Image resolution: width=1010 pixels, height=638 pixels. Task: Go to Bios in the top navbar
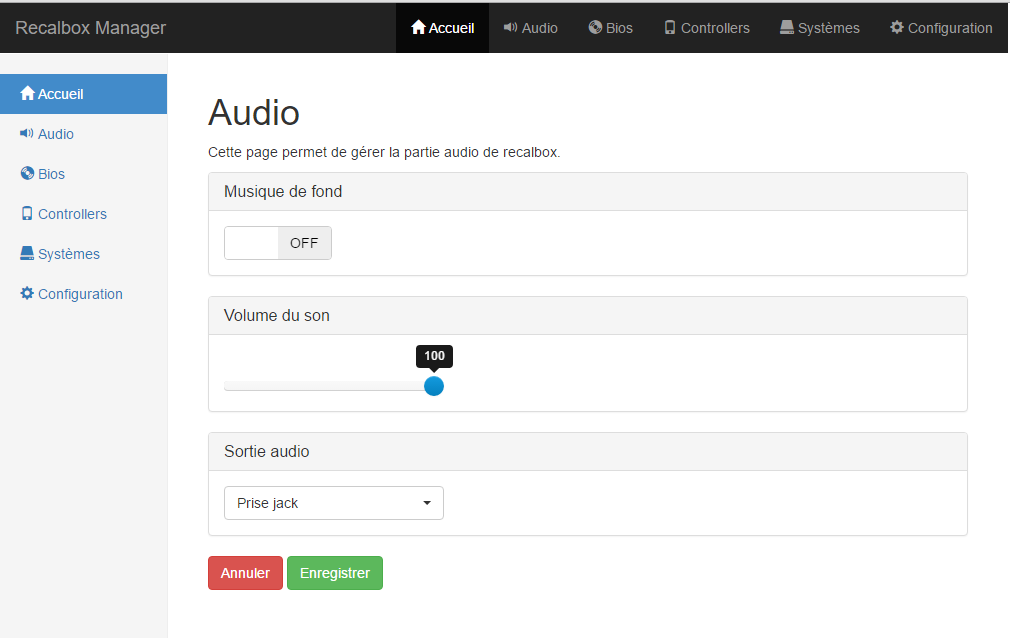[611, 28]
